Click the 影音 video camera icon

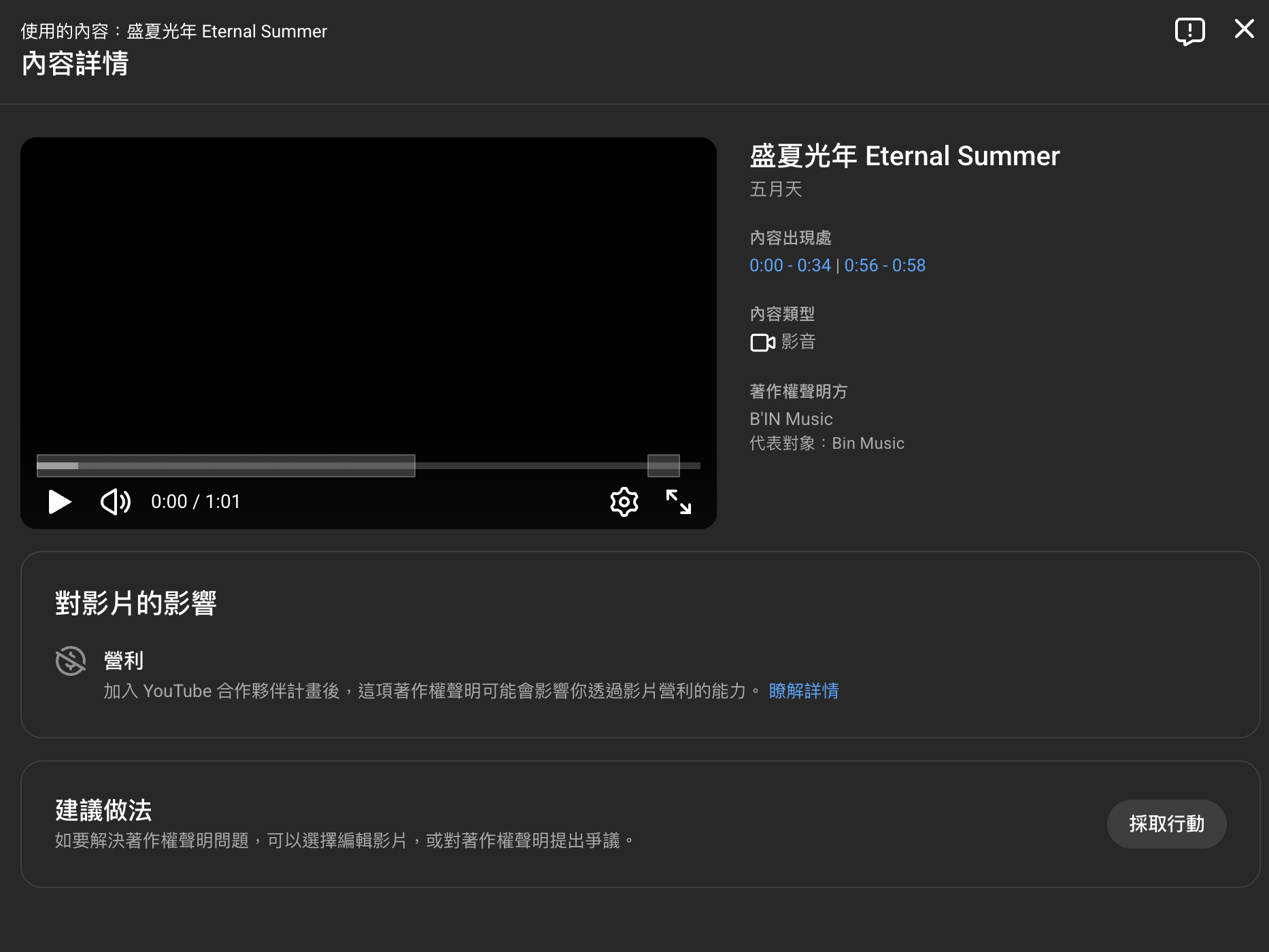tap(762, 342)
